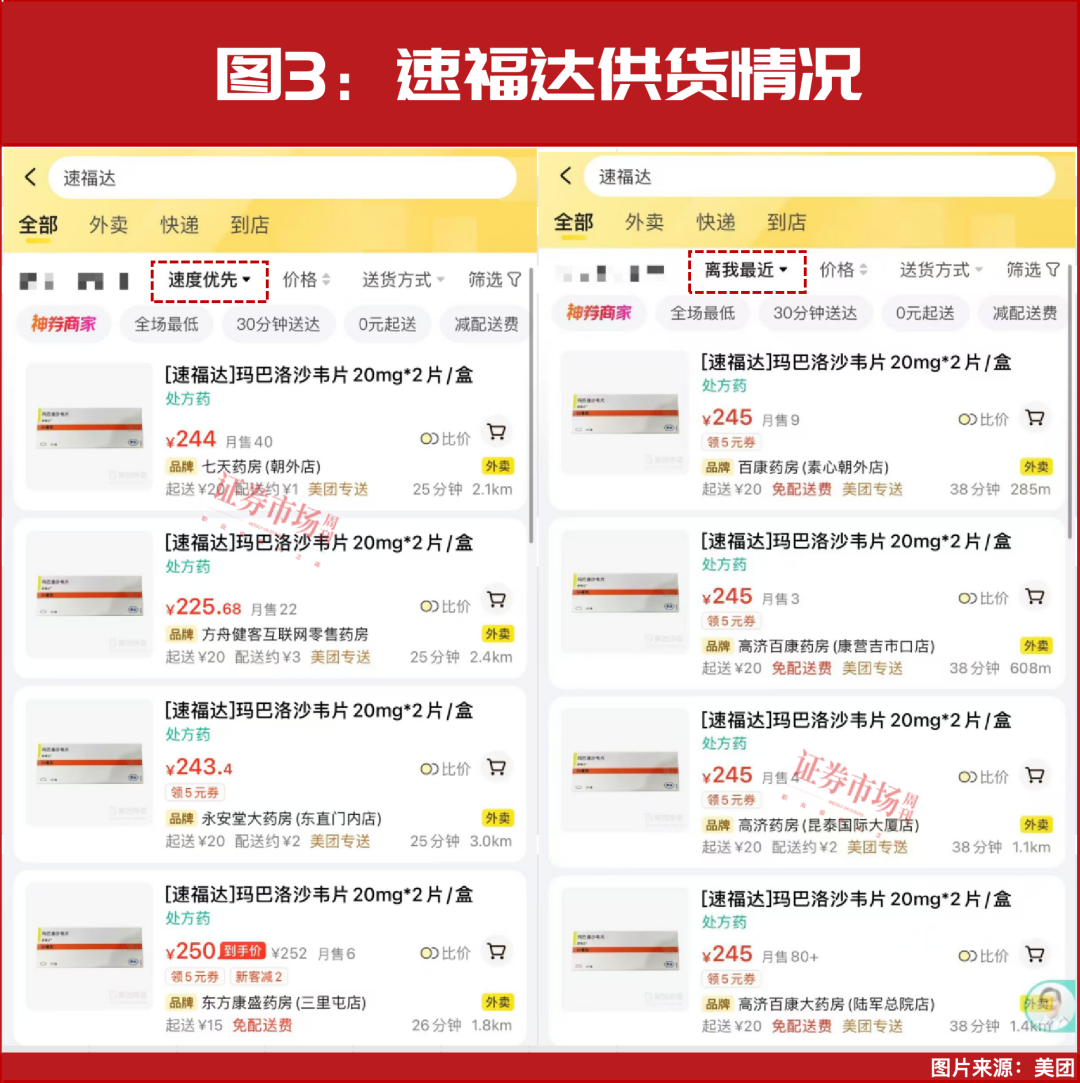Viewport: 1080px width, 1083px height.
Task: Open the 筛选 filter icon in right panel
Action: (x=1053, y=269)
